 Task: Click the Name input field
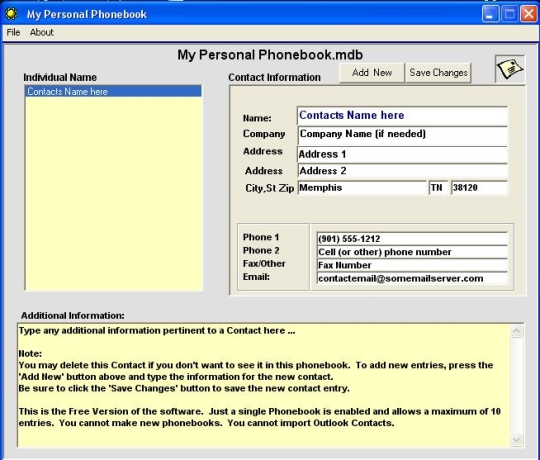pos(402,116)
